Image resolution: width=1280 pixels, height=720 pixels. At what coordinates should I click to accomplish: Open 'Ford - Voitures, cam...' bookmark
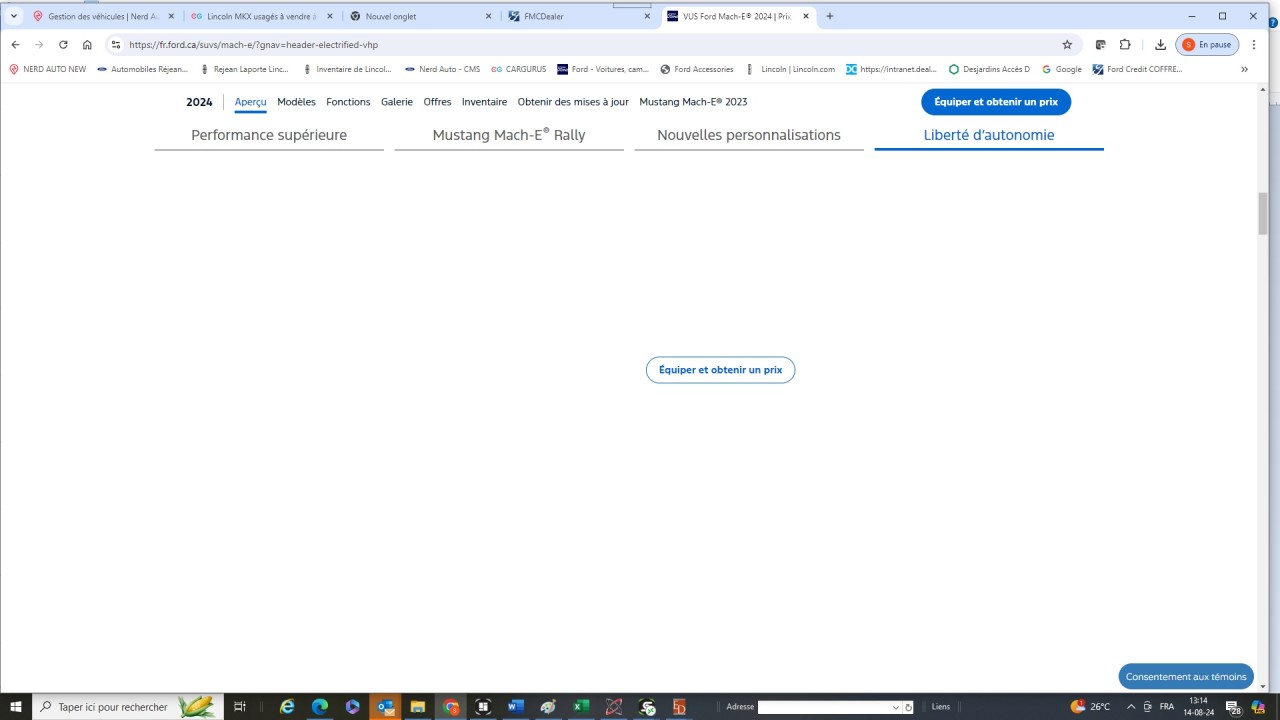coord(603,70)
